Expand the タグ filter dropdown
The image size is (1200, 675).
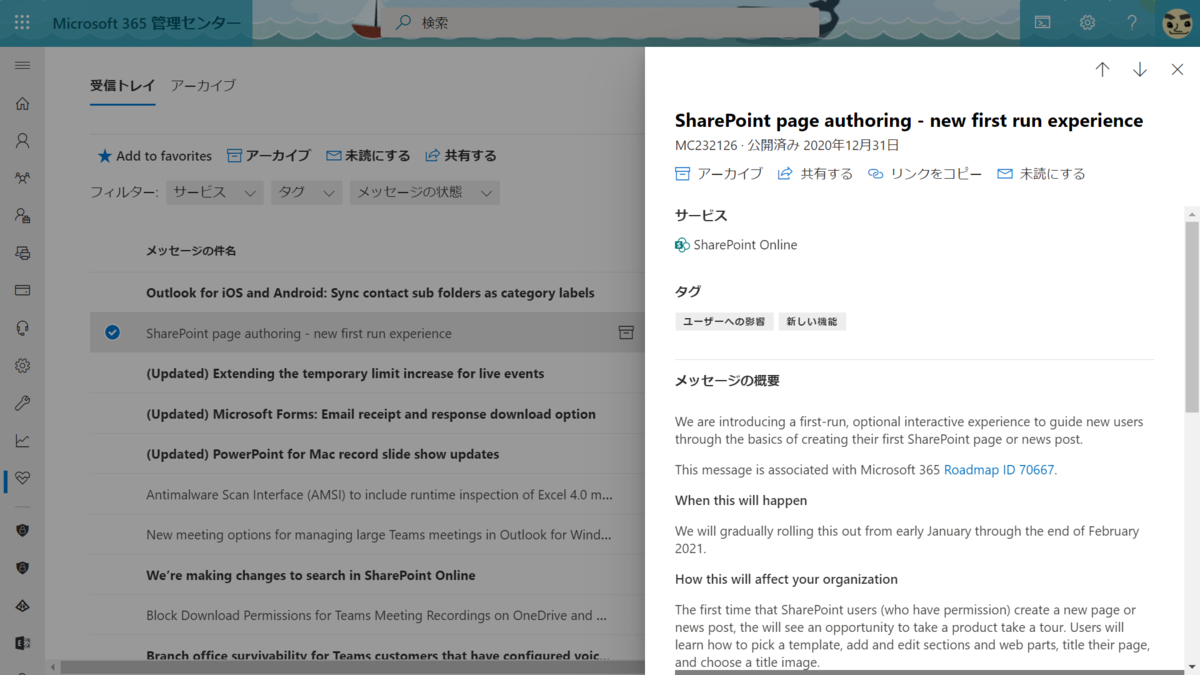click(x=306, y=192)
